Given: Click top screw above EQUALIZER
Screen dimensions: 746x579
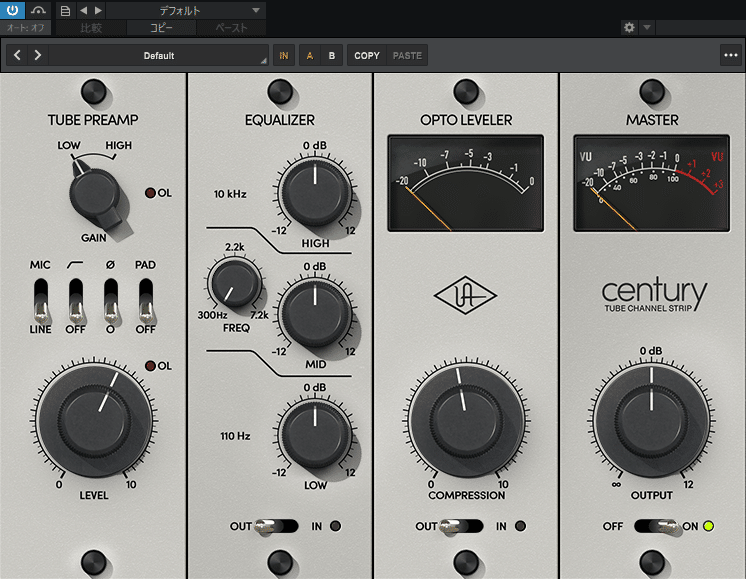Looking at the screenshot, I should pos(280,92).
